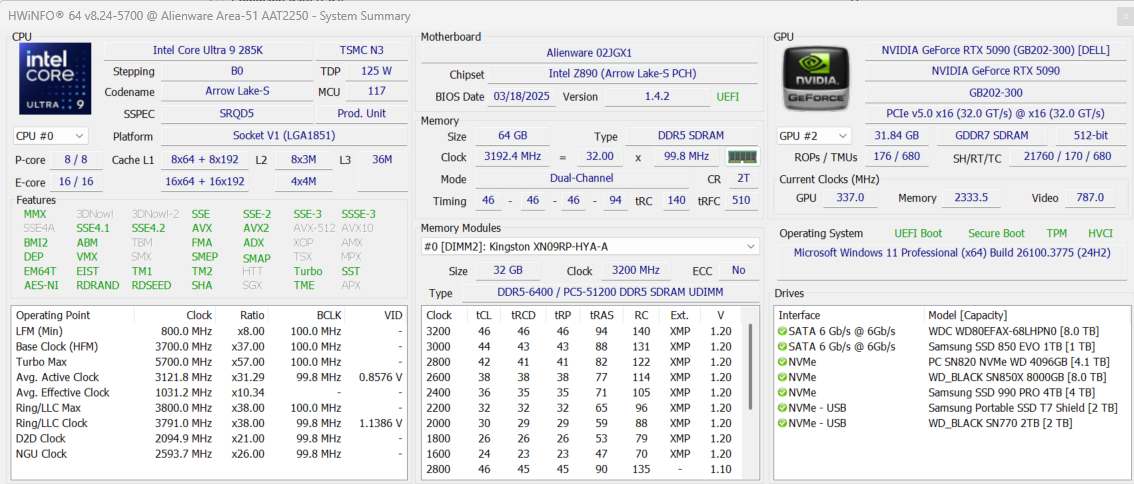Click the 64 GB memory size value
The image size is (1134, 484).
click(512, 136)
